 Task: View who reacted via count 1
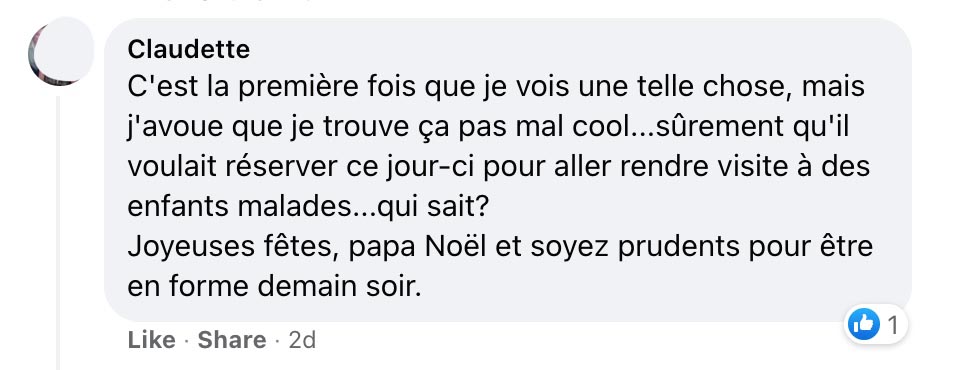893,325
